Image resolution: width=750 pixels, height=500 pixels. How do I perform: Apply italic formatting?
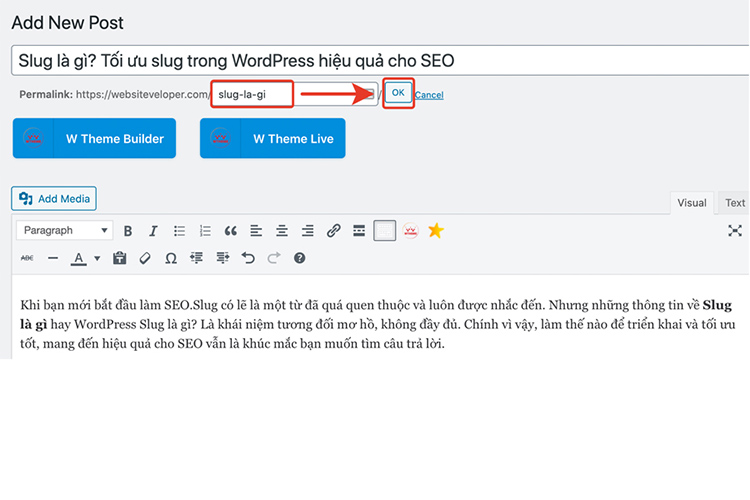pos(153,231)
